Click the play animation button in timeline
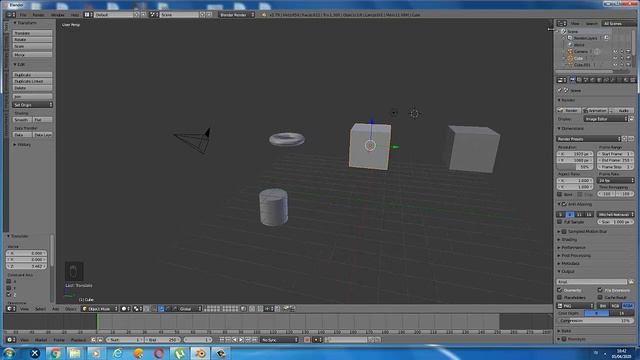 241,340
